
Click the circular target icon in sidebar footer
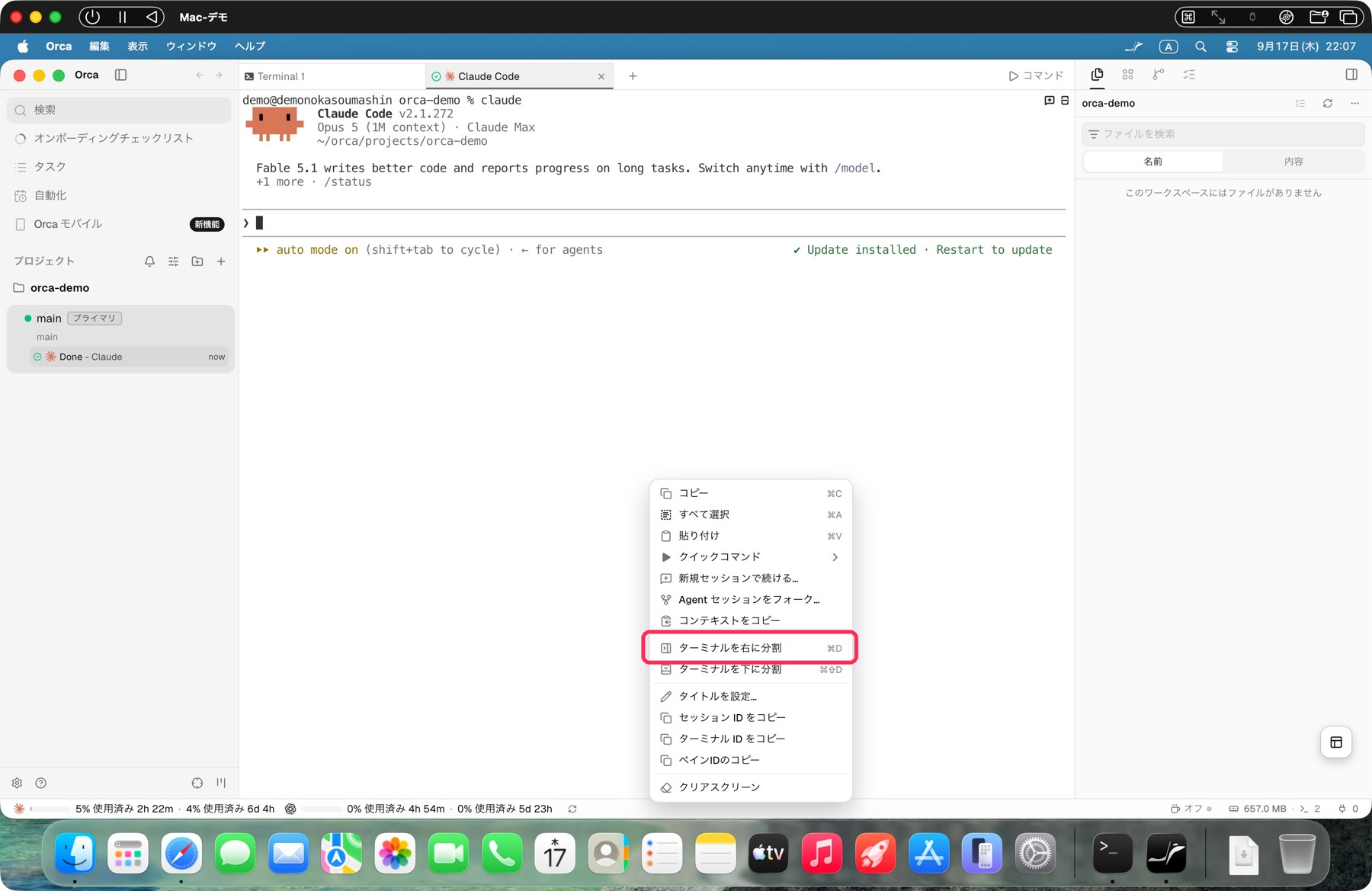coord(197,783)
